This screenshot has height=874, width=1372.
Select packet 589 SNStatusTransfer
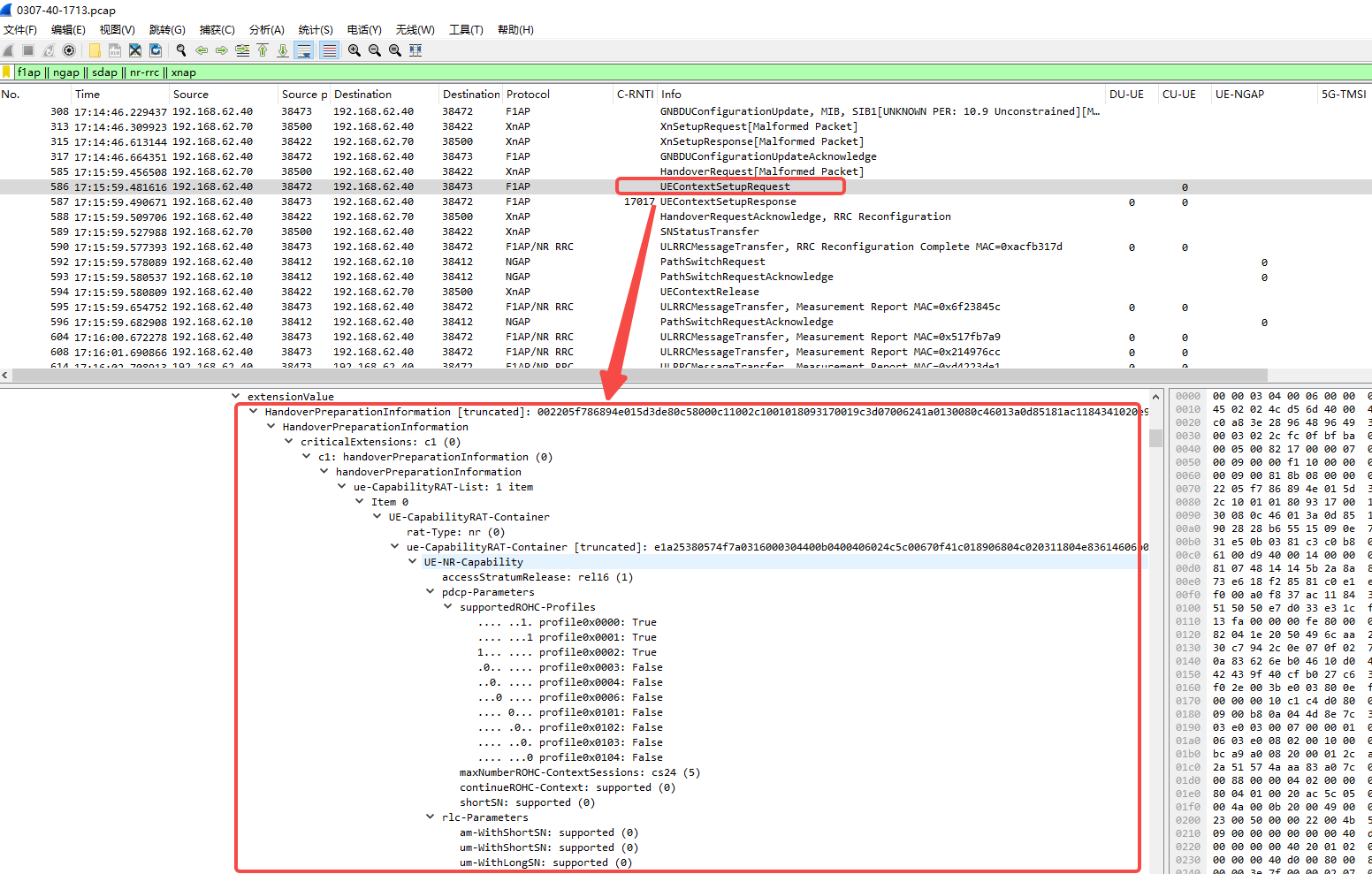point(686,232)
